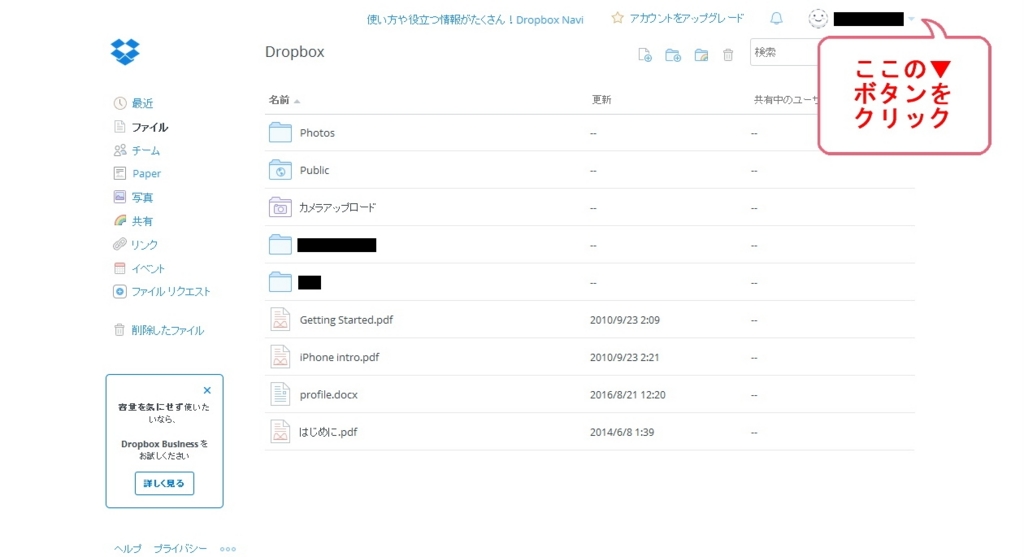Open the Public folder name
The height and width of the screenshot is (557, 1024).
point(314,170)
